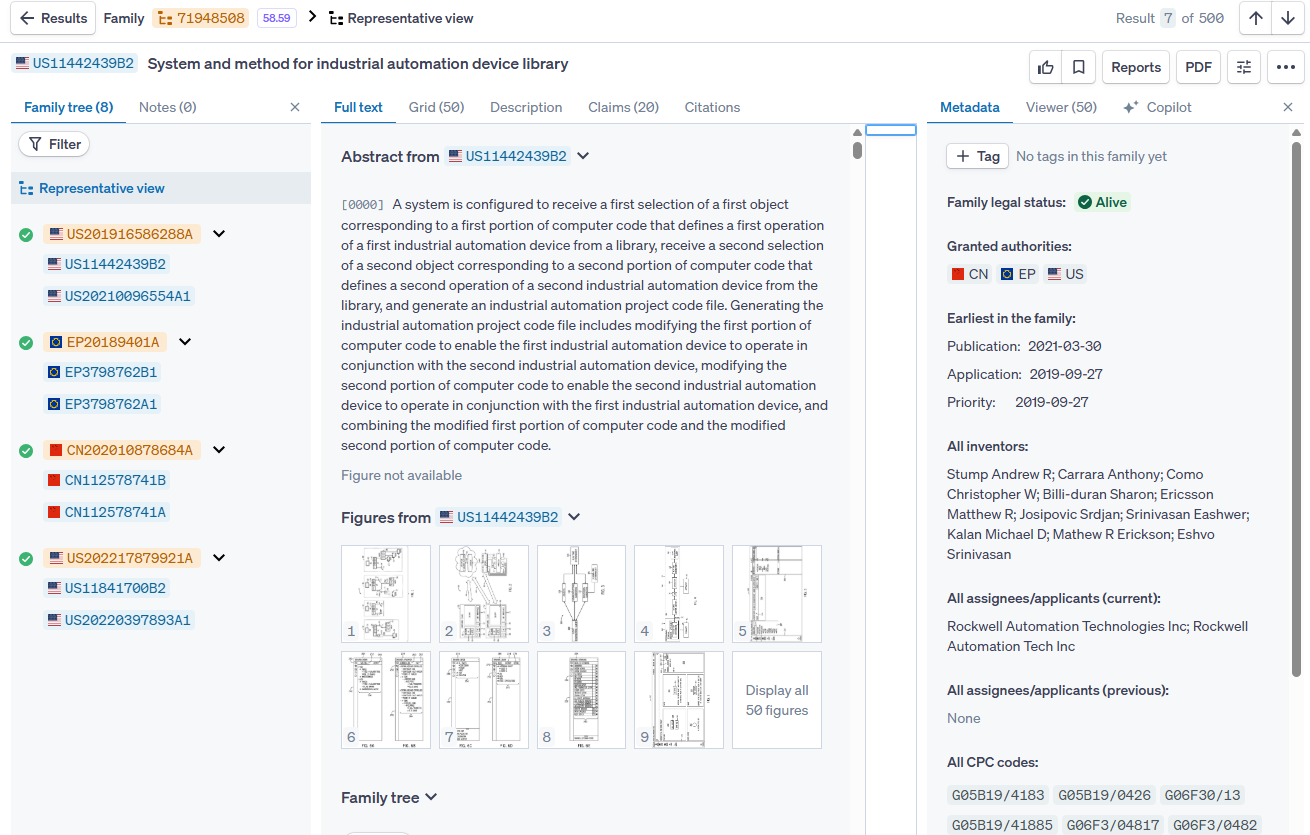Go to the previous result arrow

pos(1256,18)
